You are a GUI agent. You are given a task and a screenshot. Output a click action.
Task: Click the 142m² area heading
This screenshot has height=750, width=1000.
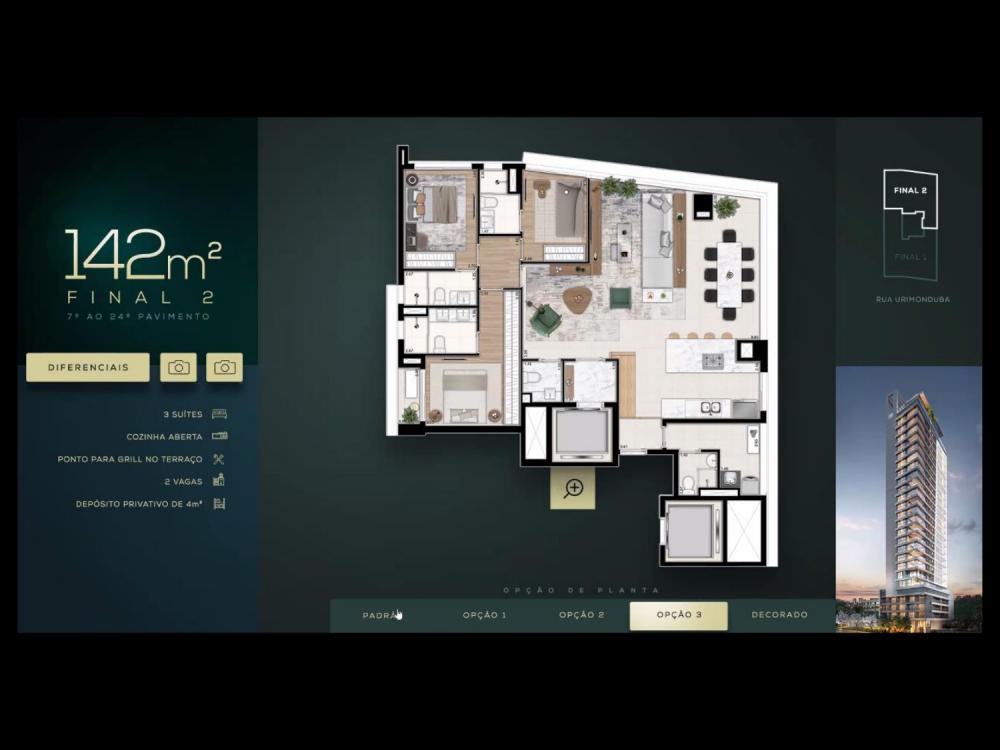(141, 254)
